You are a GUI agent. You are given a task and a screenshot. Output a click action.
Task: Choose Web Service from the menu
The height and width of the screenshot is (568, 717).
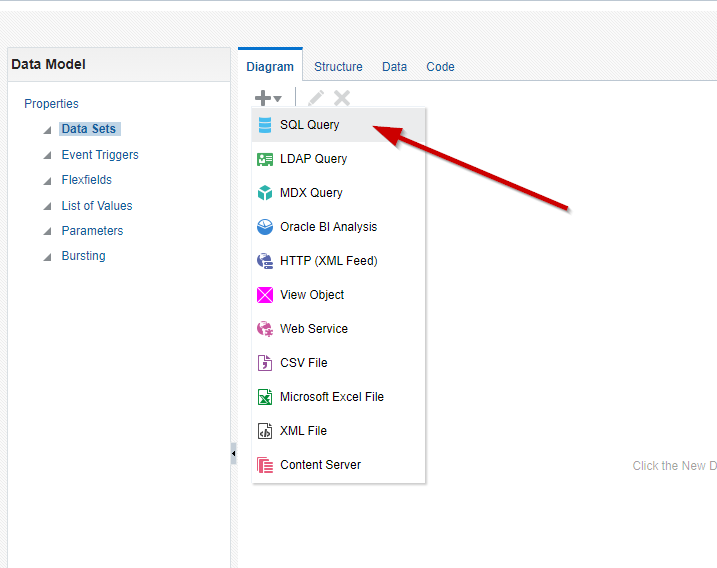point(313,329)
